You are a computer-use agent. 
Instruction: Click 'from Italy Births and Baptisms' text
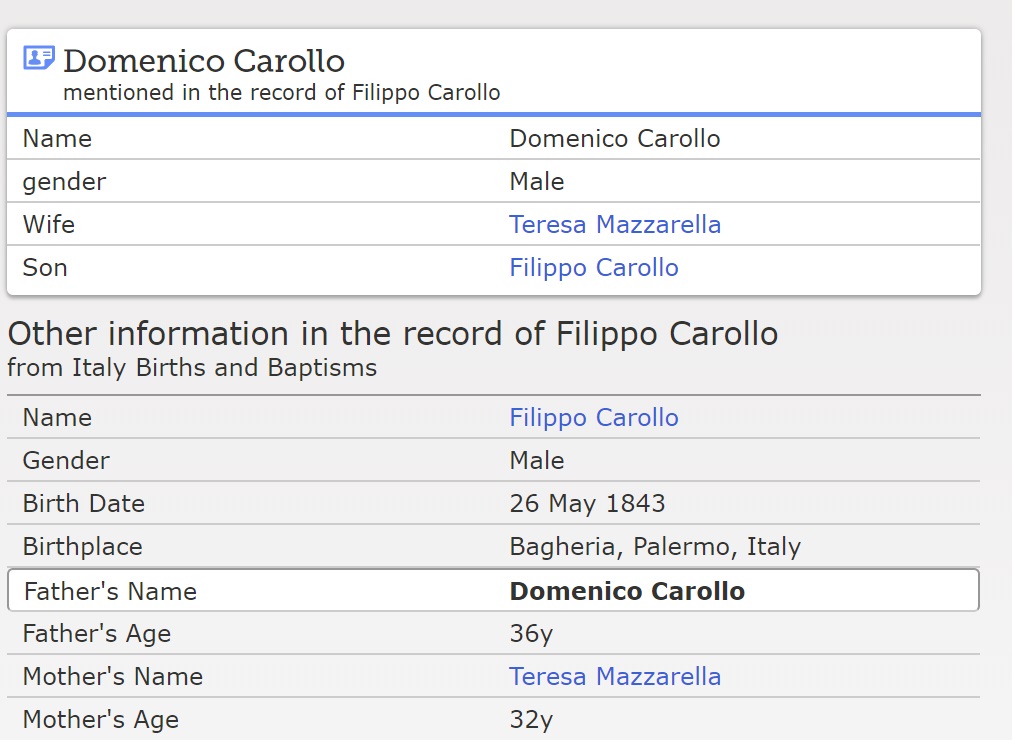pos(192,368)
